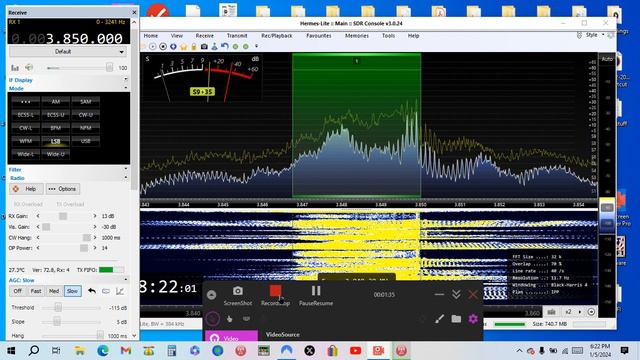Open the Receive menu tab
The image size is (640, 360).
[x=204, y=36]
